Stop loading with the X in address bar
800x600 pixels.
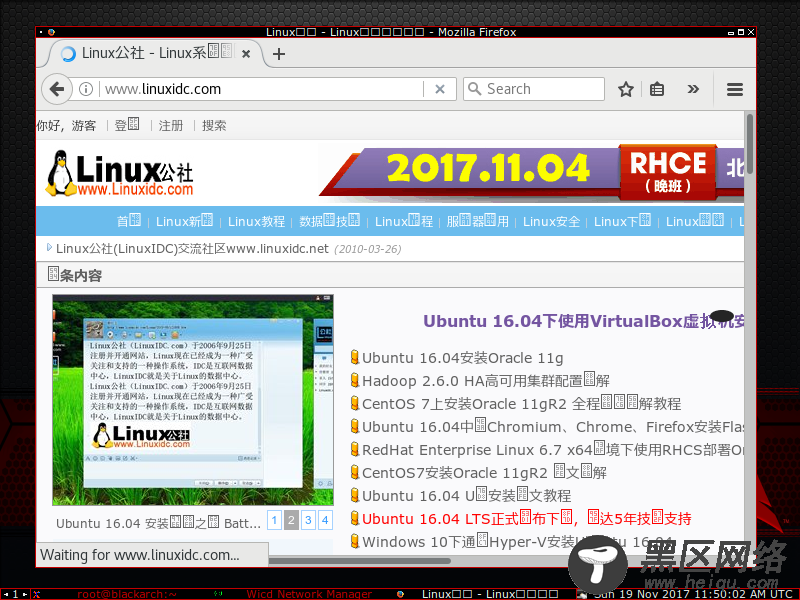coord(440,89)
